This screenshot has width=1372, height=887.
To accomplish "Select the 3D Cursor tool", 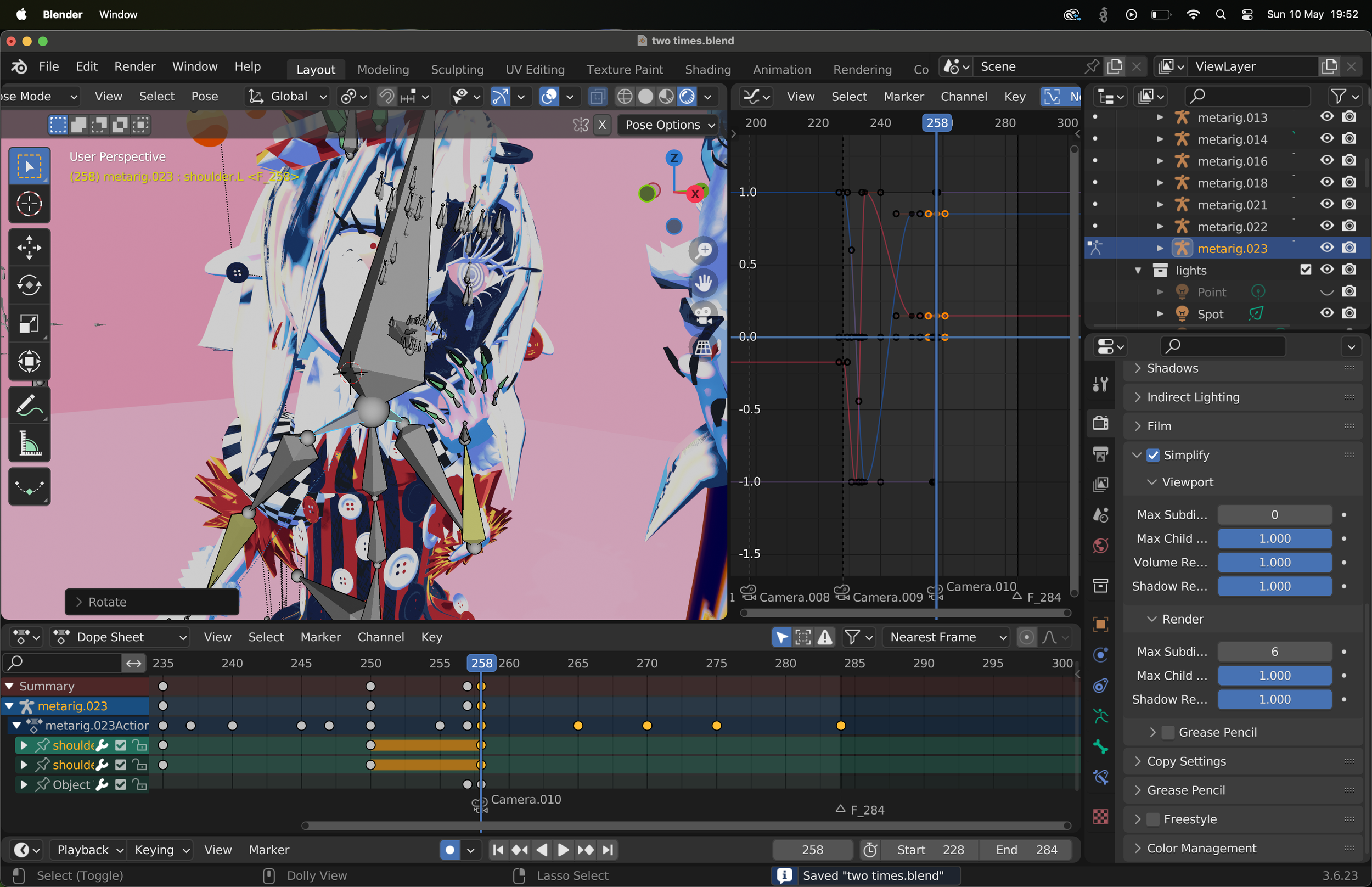I will click(30, 204).
